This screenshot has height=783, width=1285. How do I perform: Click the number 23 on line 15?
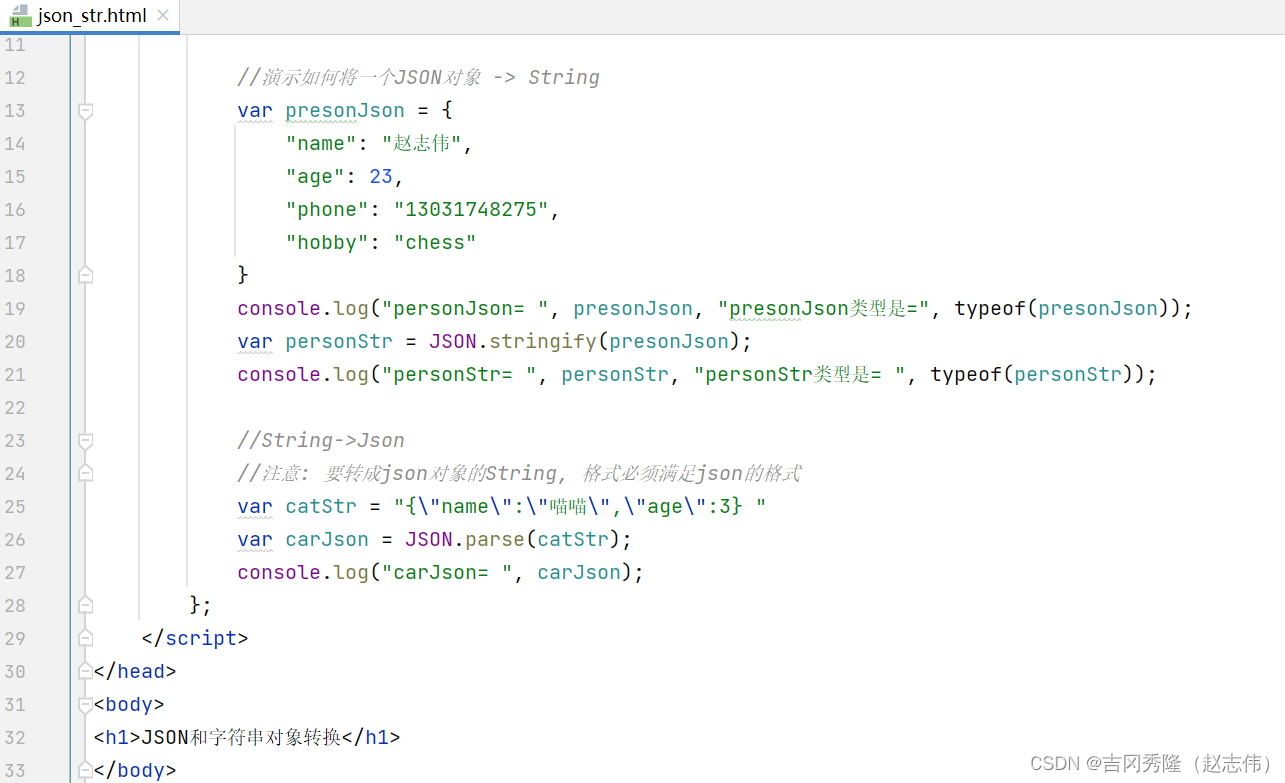pyautogui.click(x=381, y=176)
